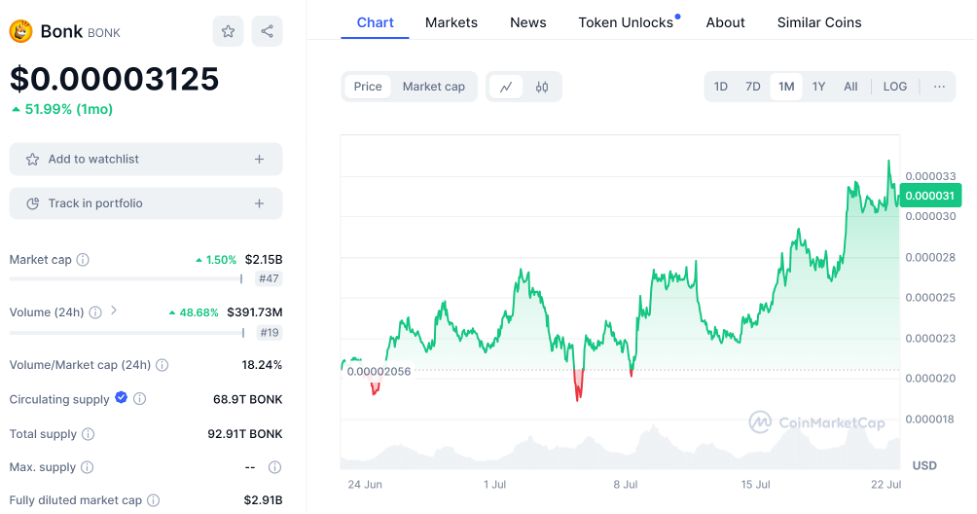Screen dimensions: 977x514
Task: Click Track in portfolio button
Action: pyautogui.click(x=146, y=204)
